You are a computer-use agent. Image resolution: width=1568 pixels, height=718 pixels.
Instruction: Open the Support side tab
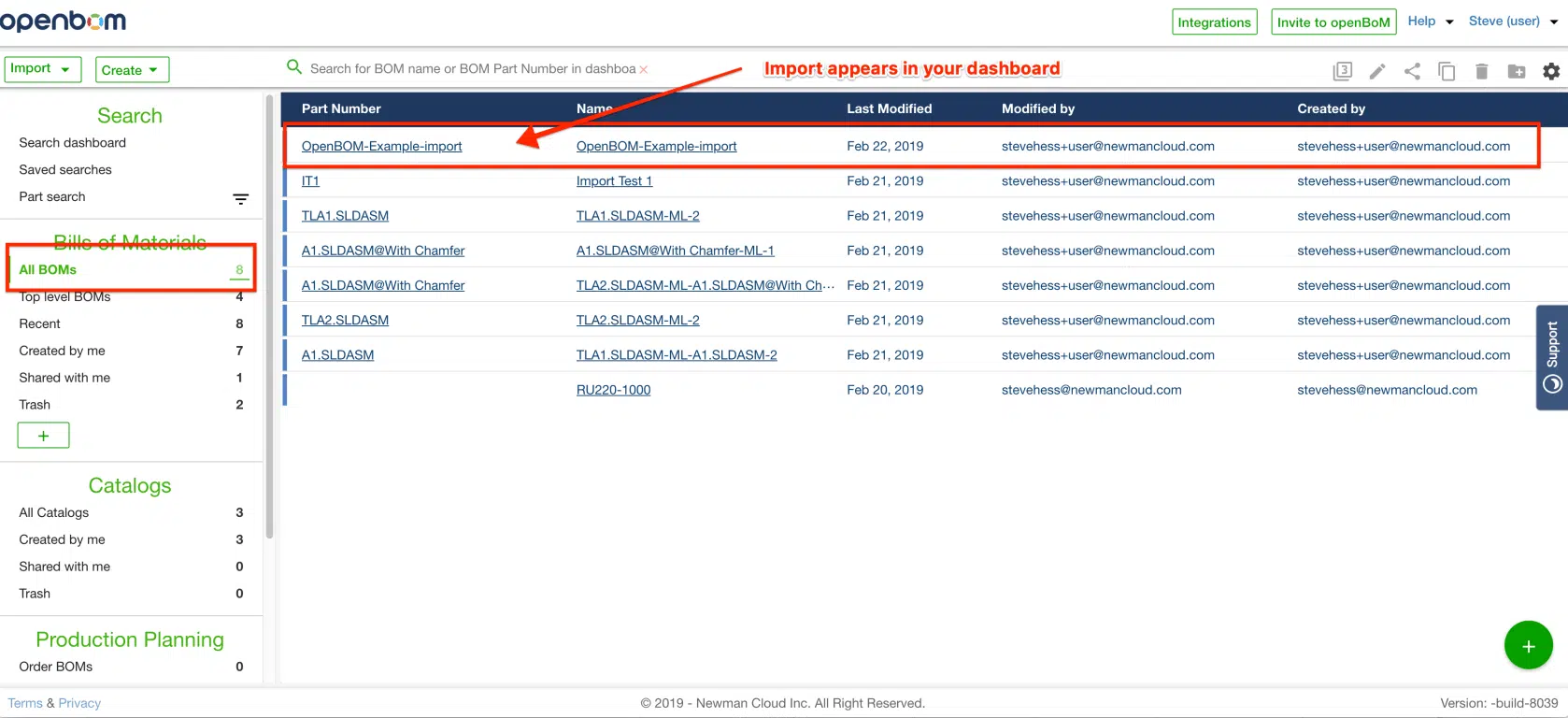coord(1552,357)
